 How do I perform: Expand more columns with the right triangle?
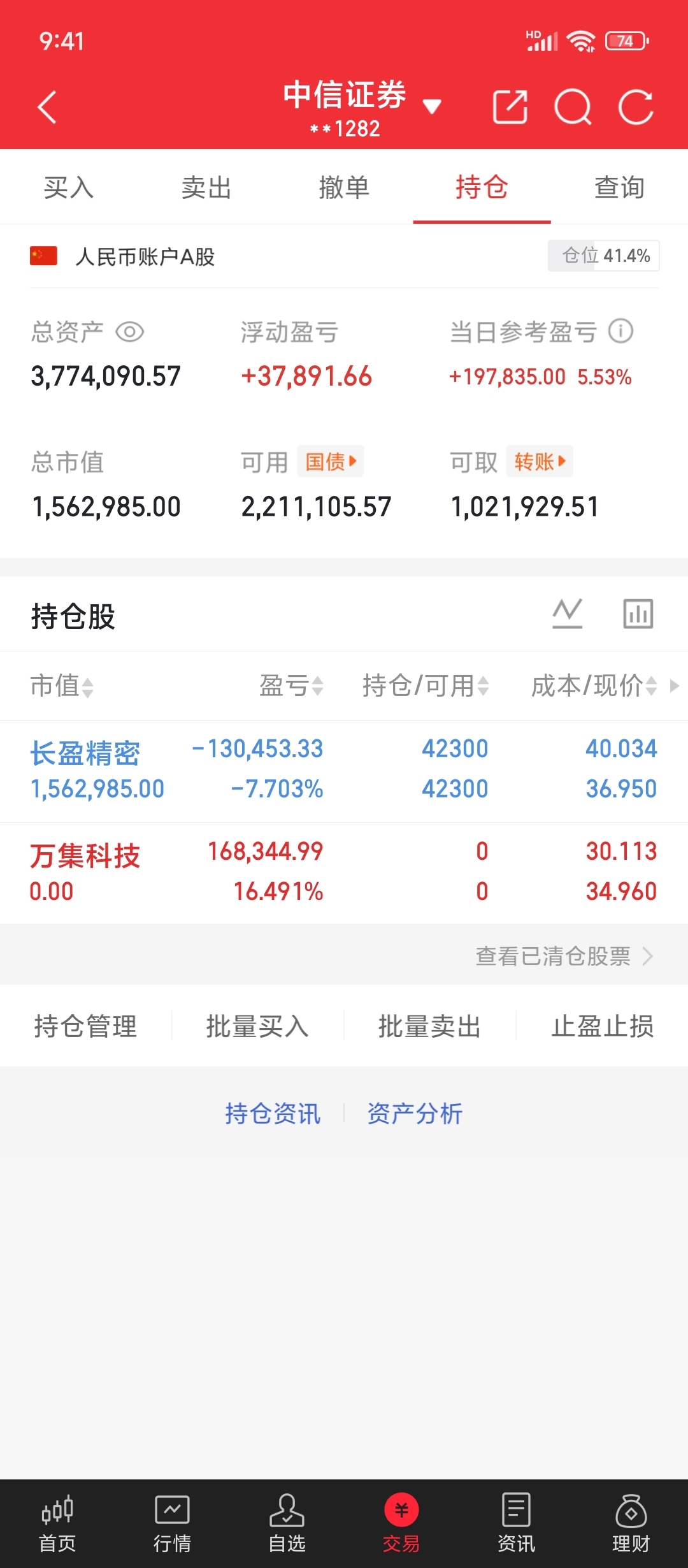[x=675, y=686]
